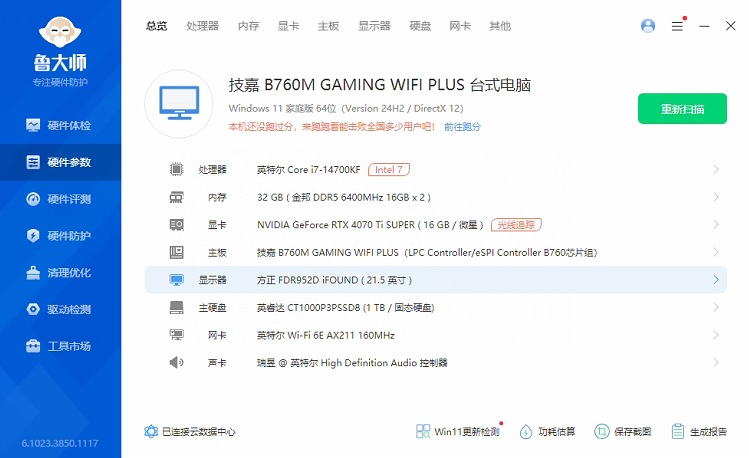Open Win11更新检测 tool
The image size is (749, 458).
click(458, 432)
